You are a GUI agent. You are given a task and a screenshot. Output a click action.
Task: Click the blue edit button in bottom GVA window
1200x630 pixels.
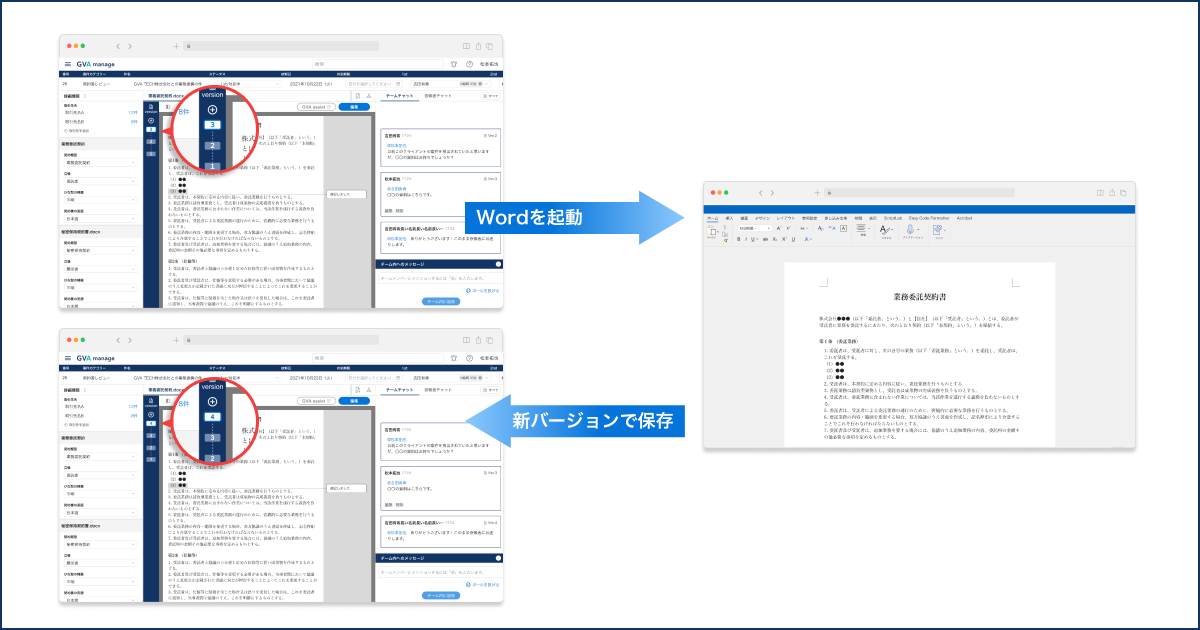coord(354,401)
